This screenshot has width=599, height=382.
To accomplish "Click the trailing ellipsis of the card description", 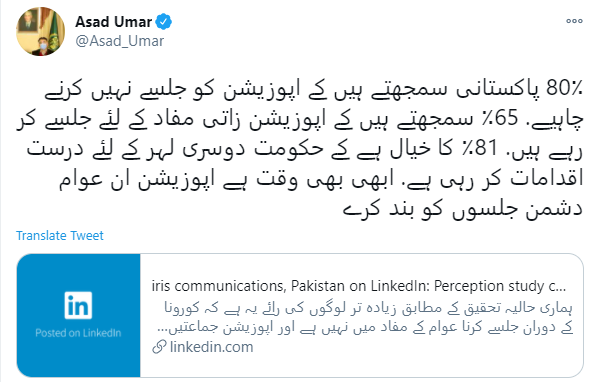I will (x=163, y=329).
